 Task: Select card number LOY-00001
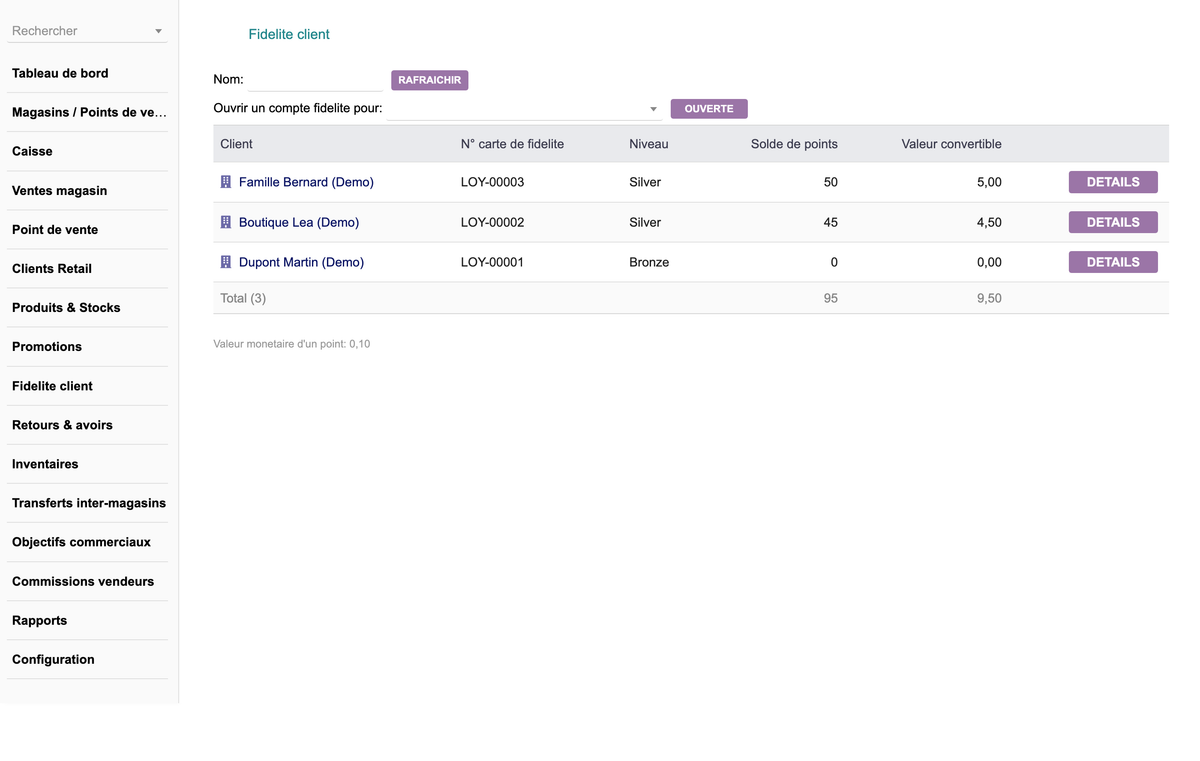(492, 262)
